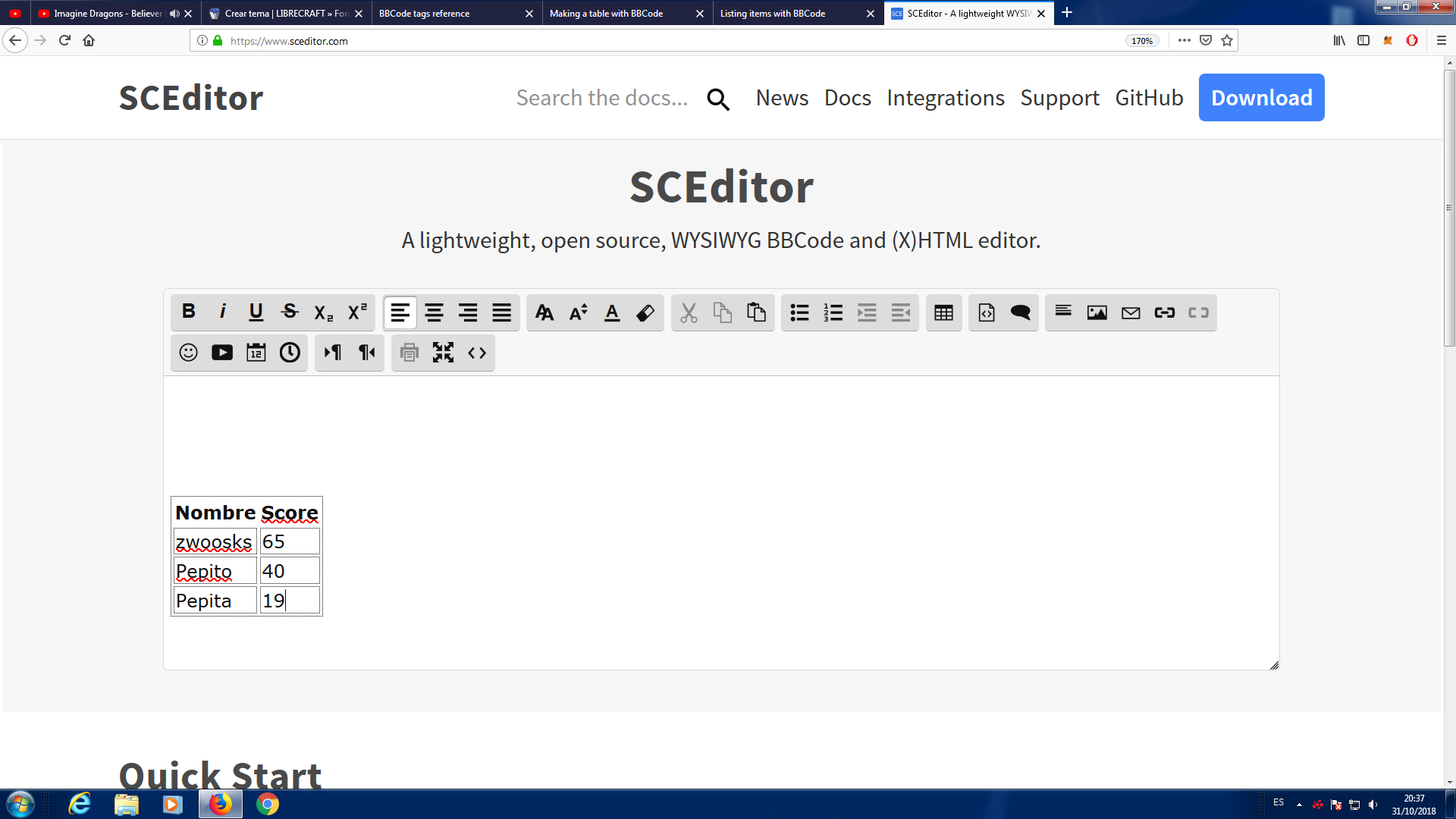Viewport: 1456px width, 819px height.
Task: Open insert image dialog
Action: [1097, 312]
